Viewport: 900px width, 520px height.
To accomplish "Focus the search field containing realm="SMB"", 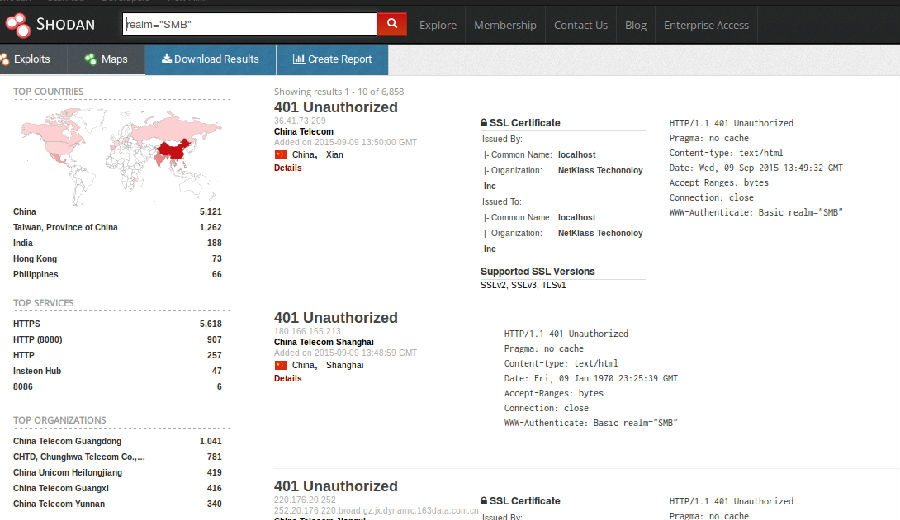I will [x=250, y=24].
